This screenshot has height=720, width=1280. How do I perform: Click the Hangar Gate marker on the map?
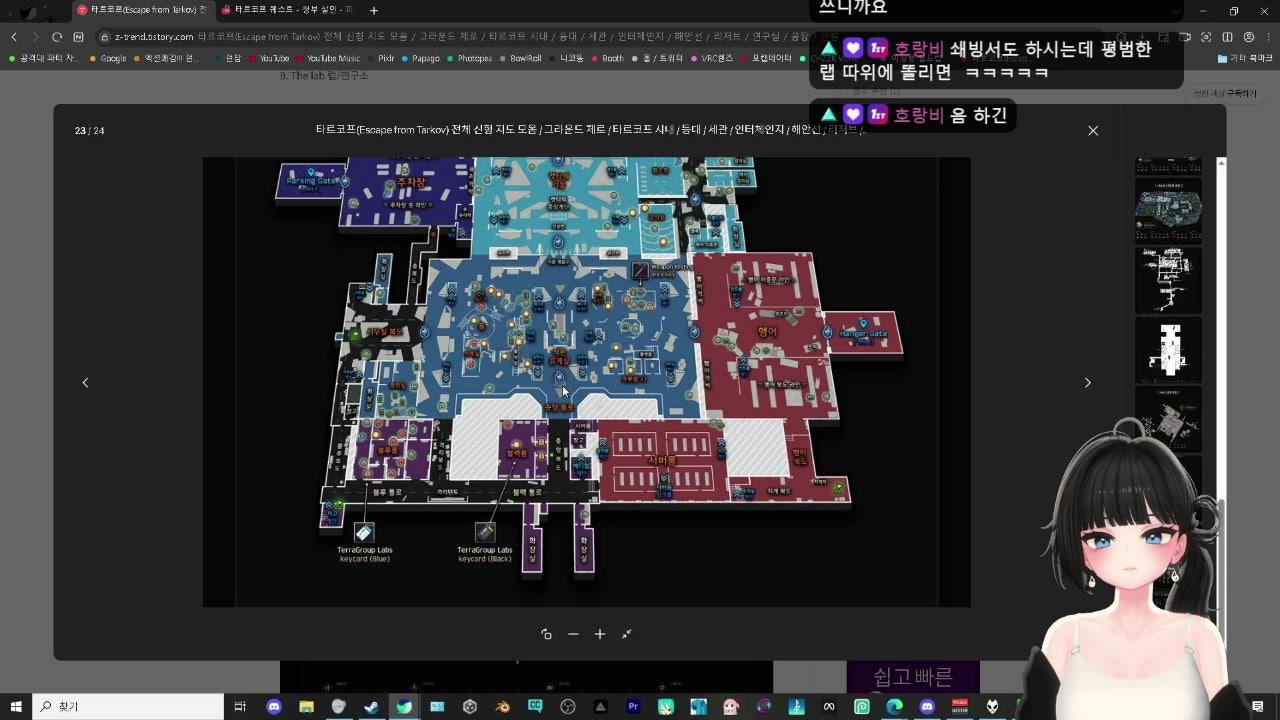(863, 334)
